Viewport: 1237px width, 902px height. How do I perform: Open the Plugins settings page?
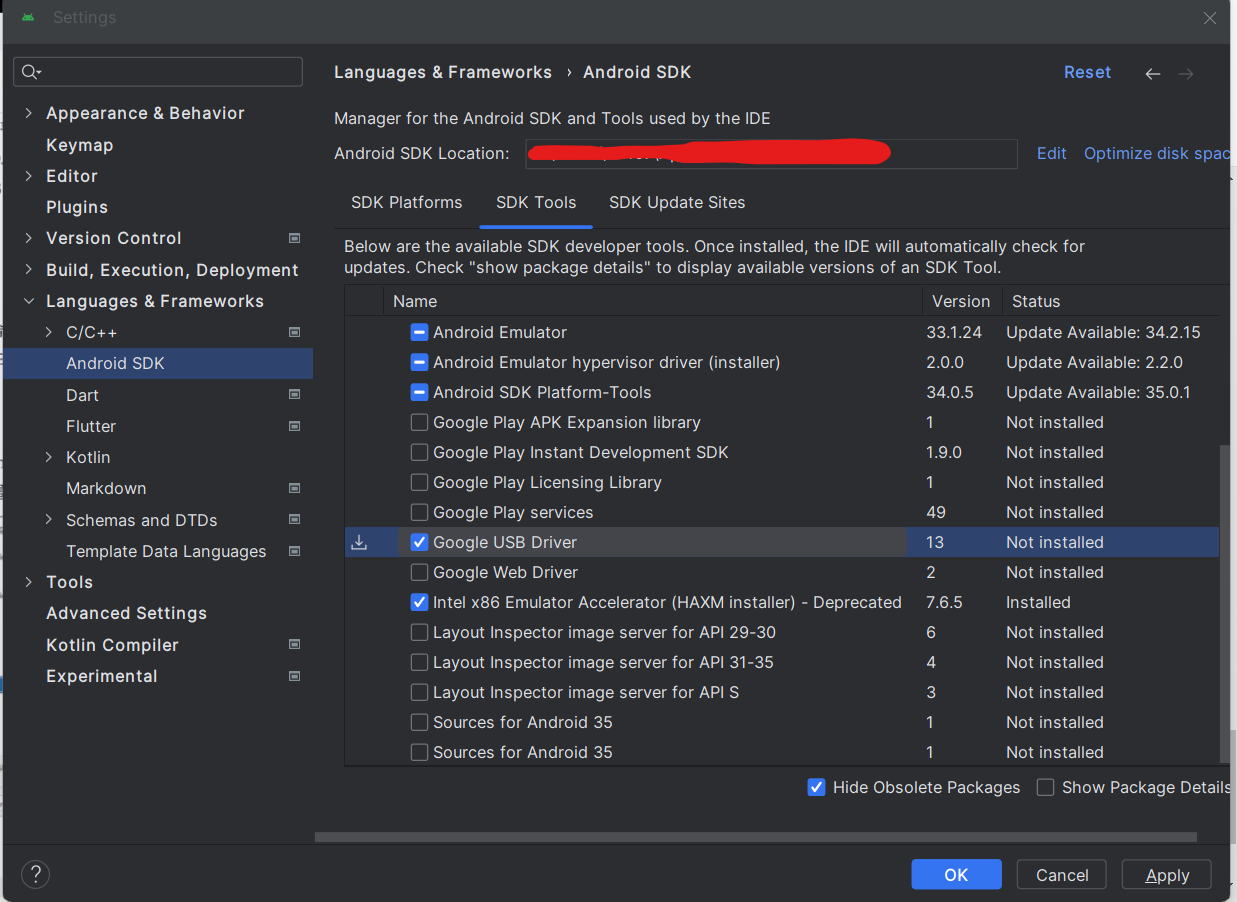pyautogui.click(x=77, y=207)
